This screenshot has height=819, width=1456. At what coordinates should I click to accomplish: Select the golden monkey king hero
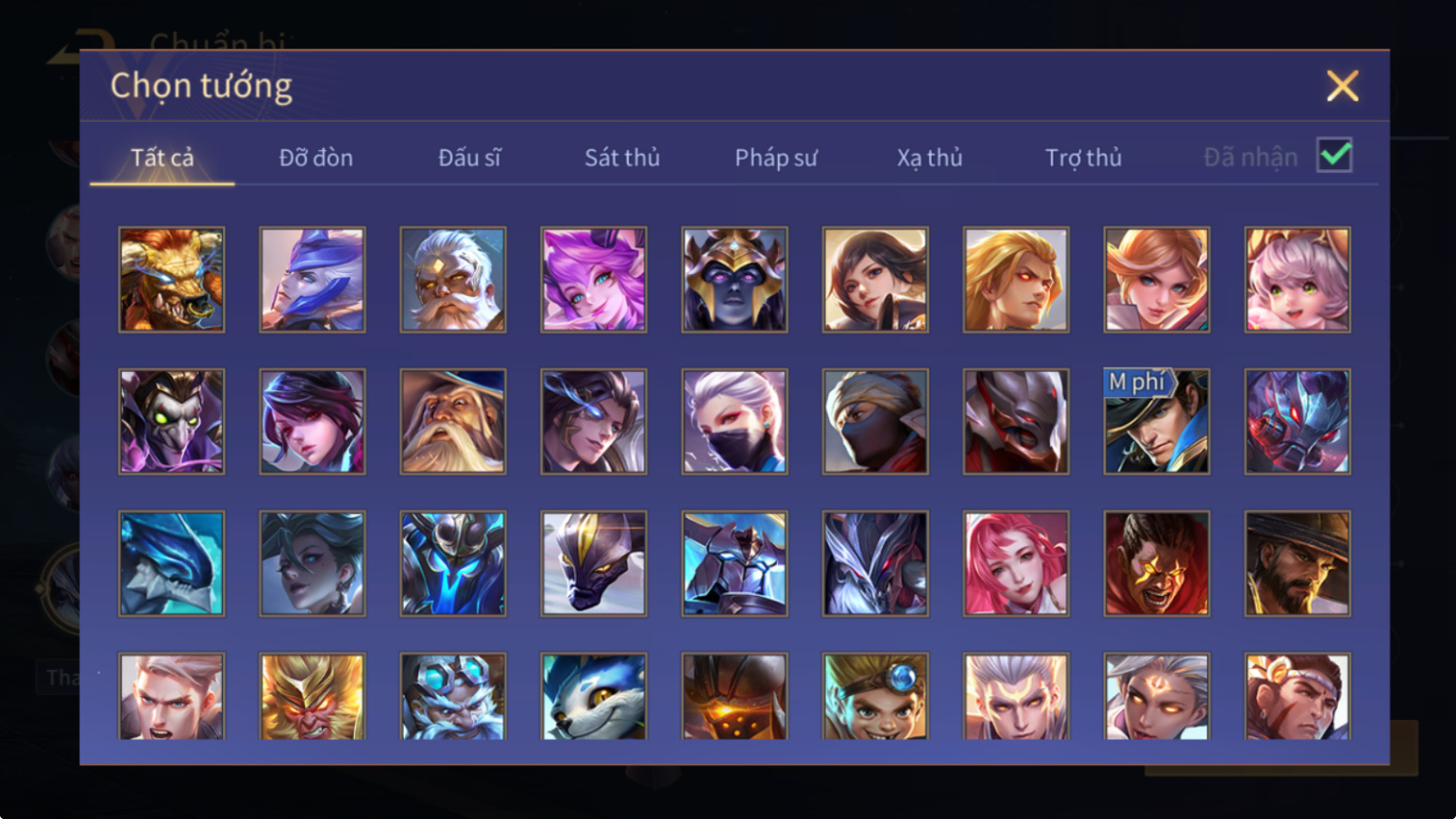tap(313, 696)
